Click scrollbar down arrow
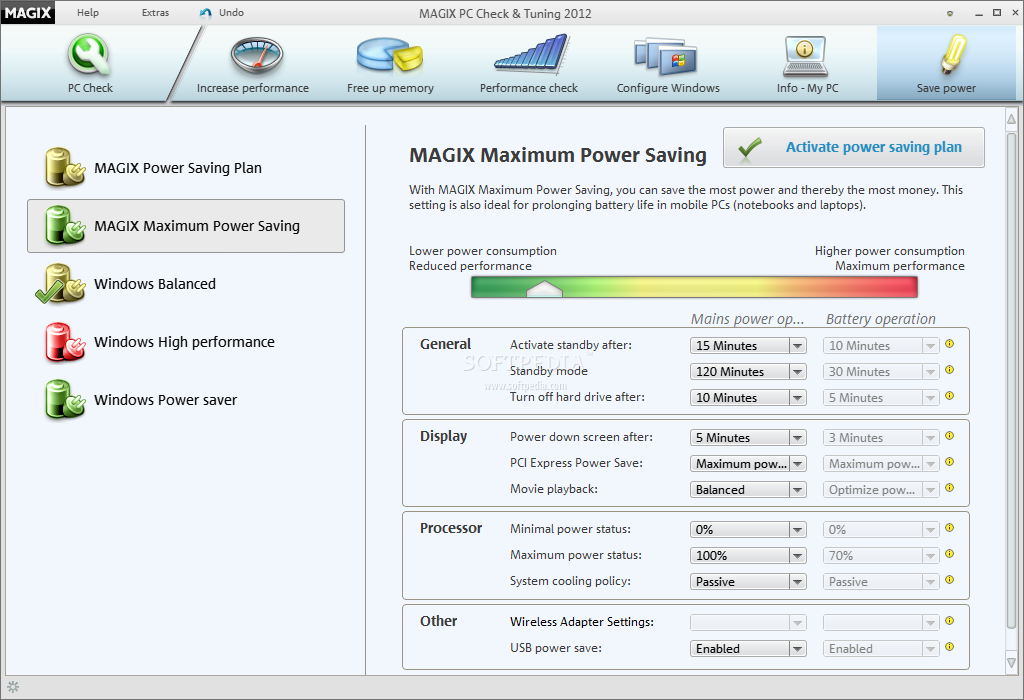The image size is (1024, 700). point(1011,663)
